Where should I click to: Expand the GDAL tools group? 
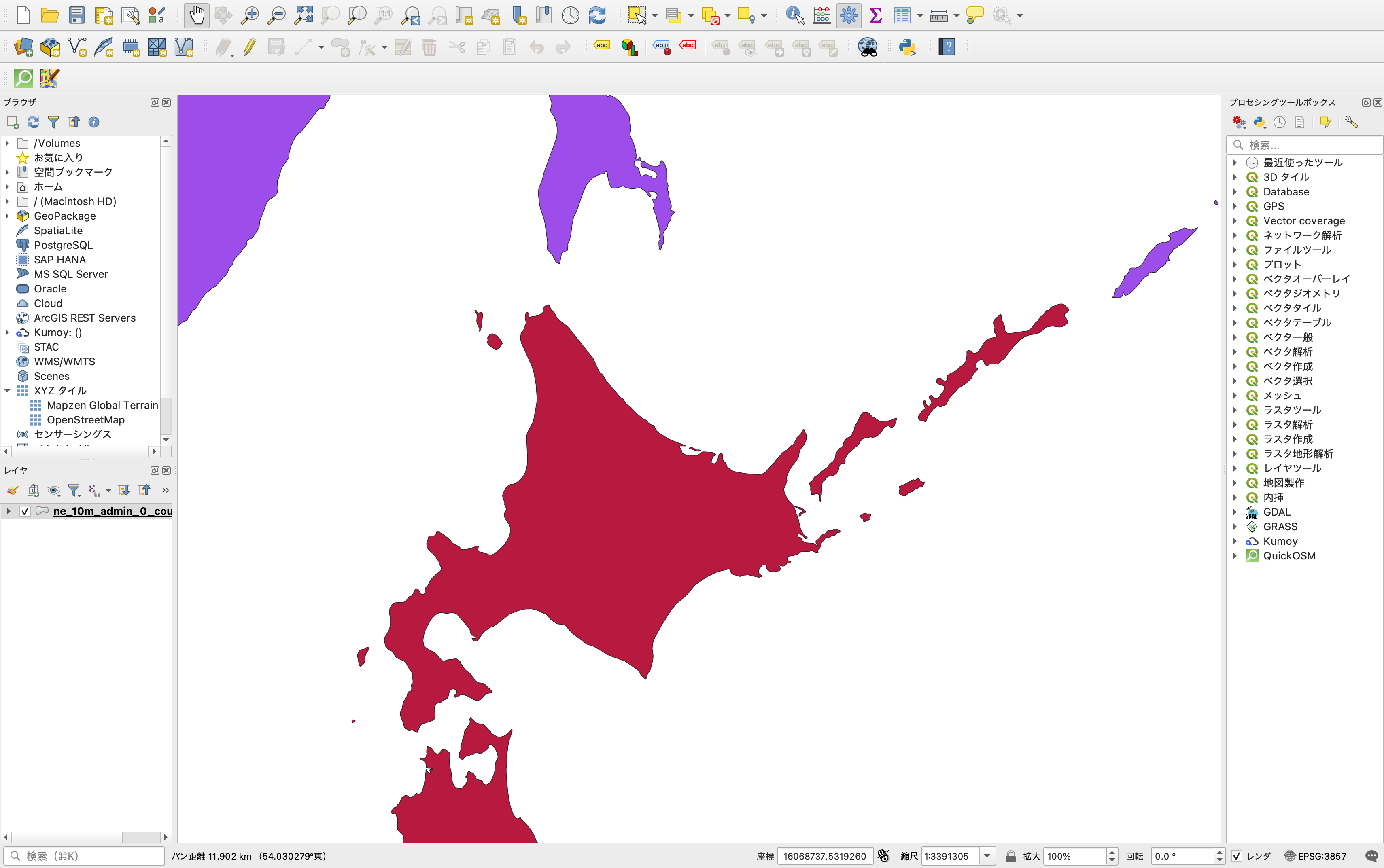point(1235,512)
